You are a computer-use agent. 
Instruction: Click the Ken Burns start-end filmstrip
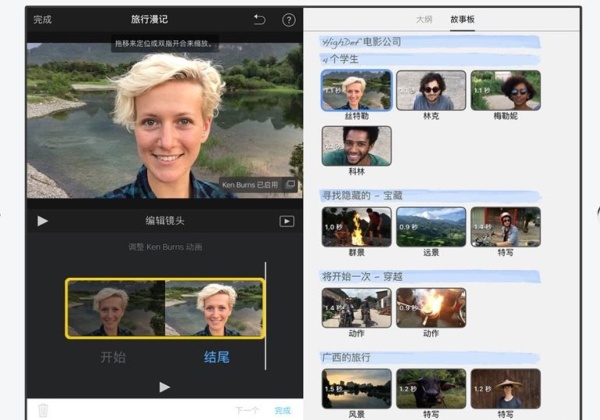pos(165,308)
